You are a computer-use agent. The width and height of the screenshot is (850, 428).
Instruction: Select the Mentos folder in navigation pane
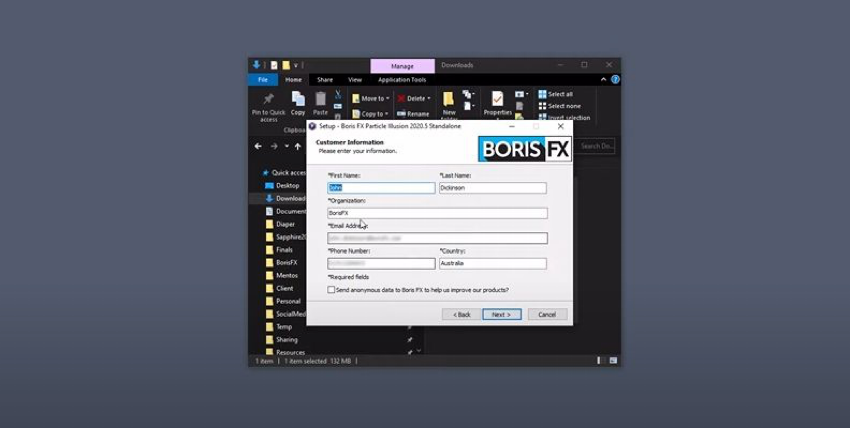tap(281, 275)
